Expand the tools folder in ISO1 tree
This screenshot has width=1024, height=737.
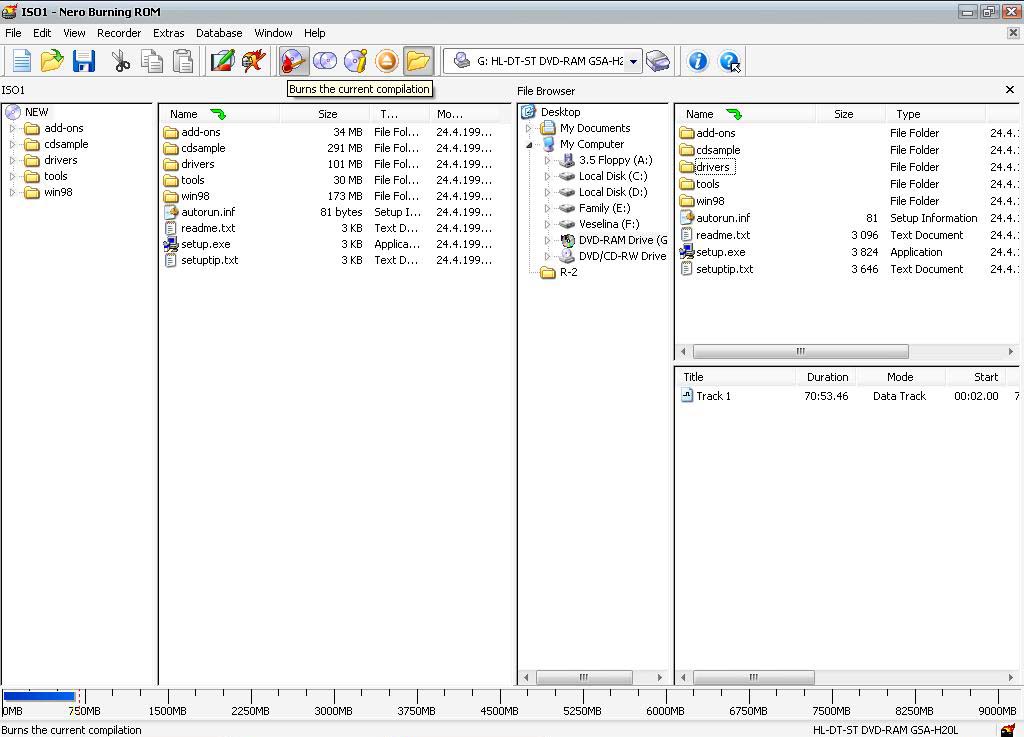point(12,176)
